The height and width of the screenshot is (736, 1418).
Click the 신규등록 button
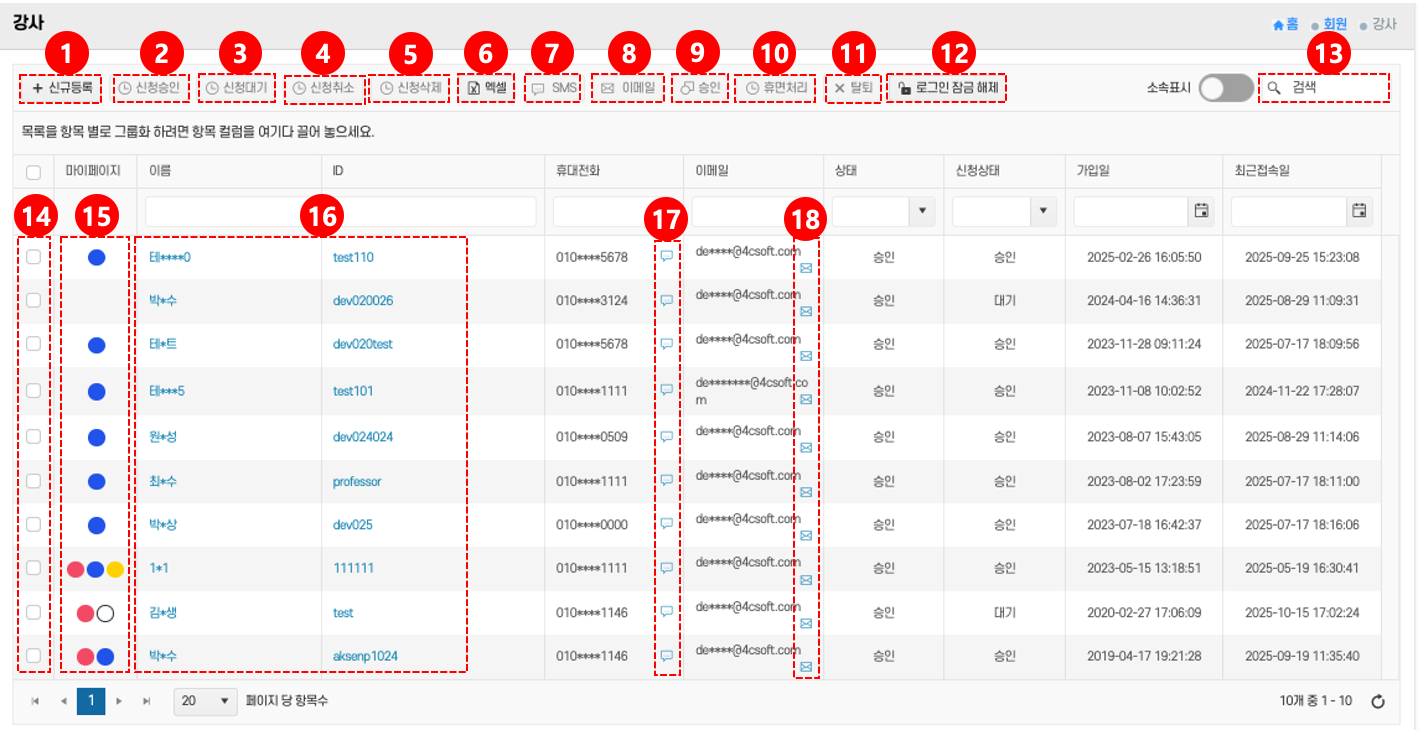click(x=61, y=88)
